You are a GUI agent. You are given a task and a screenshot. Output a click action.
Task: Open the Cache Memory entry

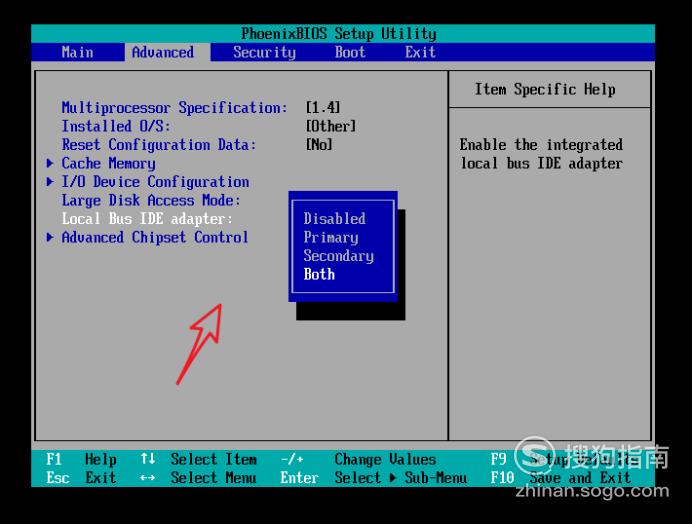108,163
